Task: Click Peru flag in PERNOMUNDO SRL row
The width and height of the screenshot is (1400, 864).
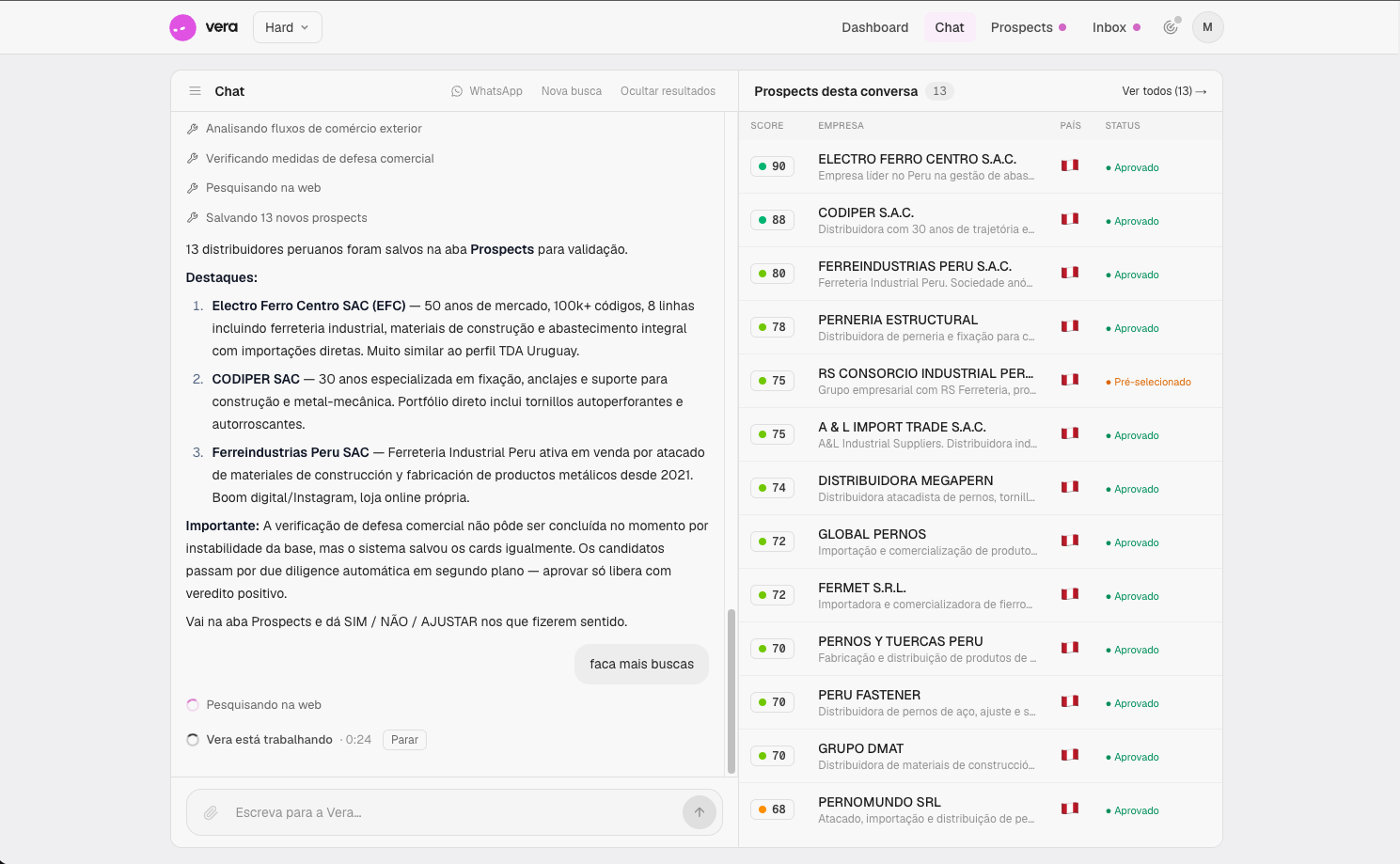Action: click(1070, 809)
